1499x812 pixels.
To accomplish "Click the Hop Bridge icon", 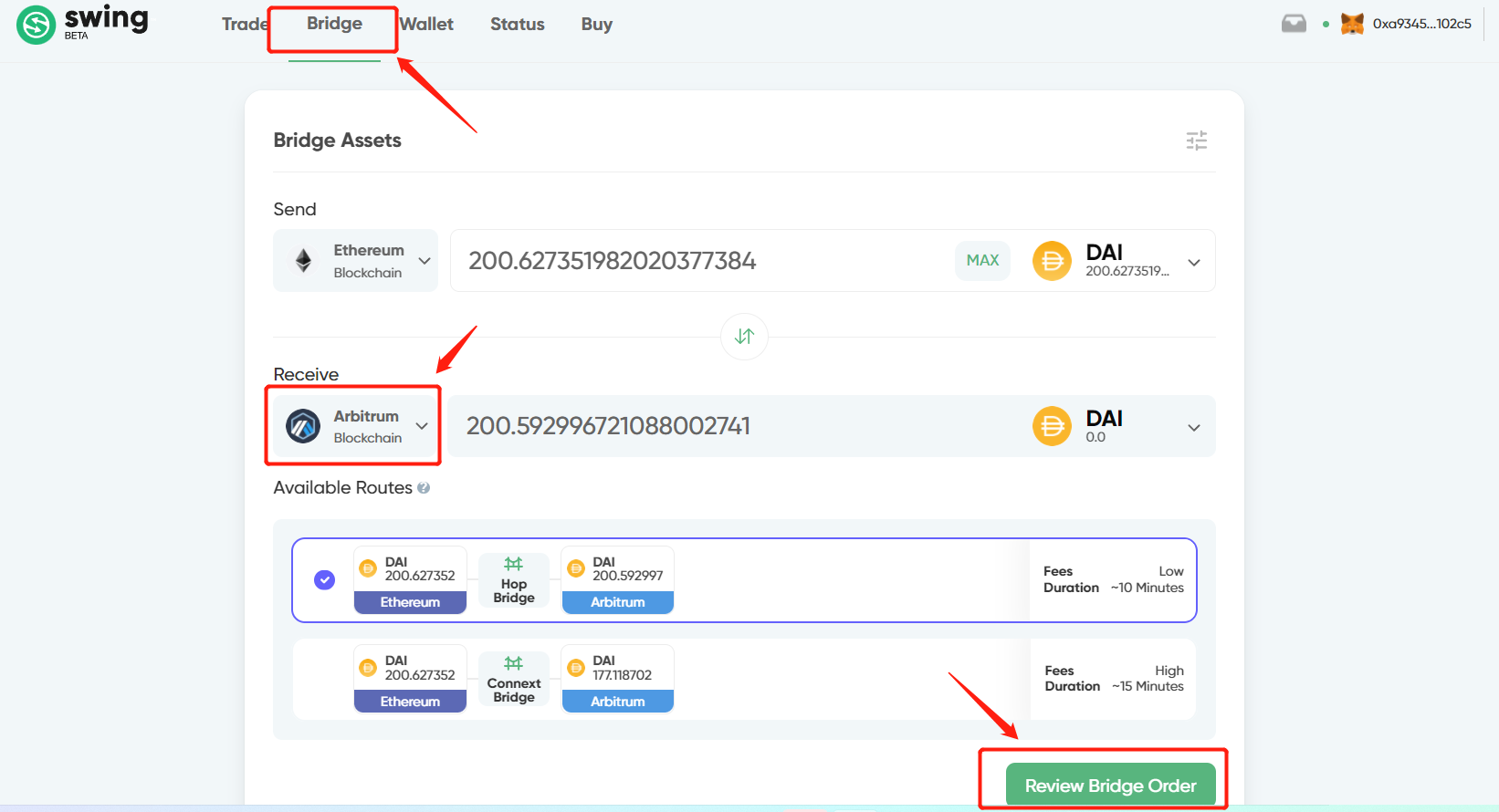I will 514,564.
